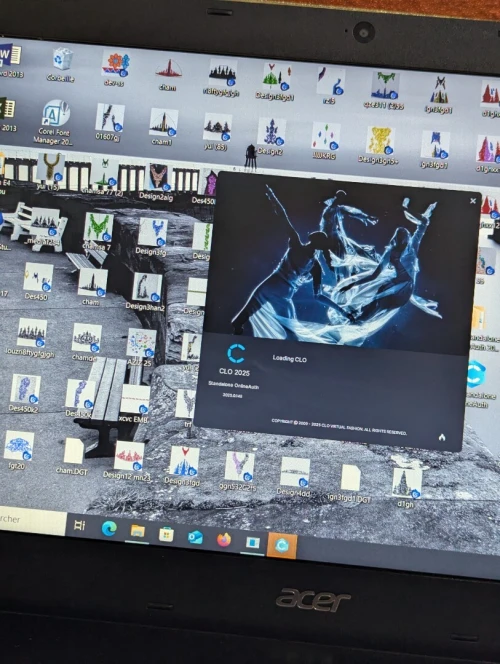Select the rz5 design file
Screen dimensions: 500x664
(330, 86)
